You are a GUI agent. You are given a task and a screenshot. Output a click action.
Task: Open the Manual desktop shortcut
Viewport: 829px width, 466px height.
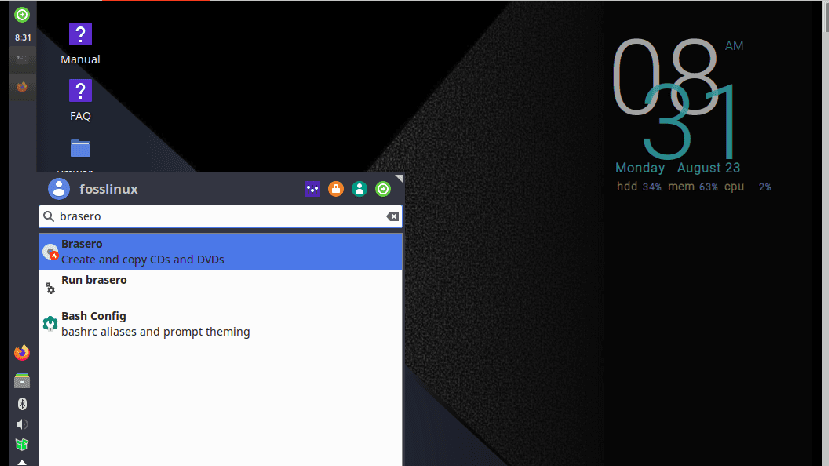coord(80,43)
